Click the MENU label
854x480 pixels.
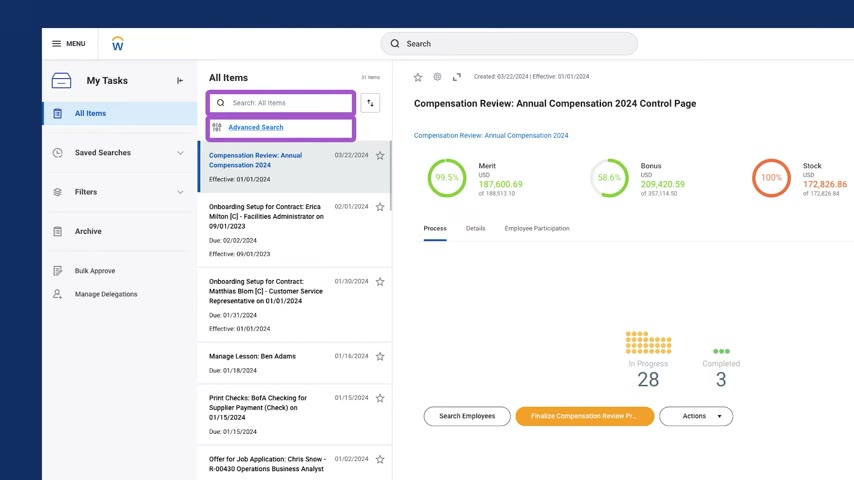click(76, 44)
